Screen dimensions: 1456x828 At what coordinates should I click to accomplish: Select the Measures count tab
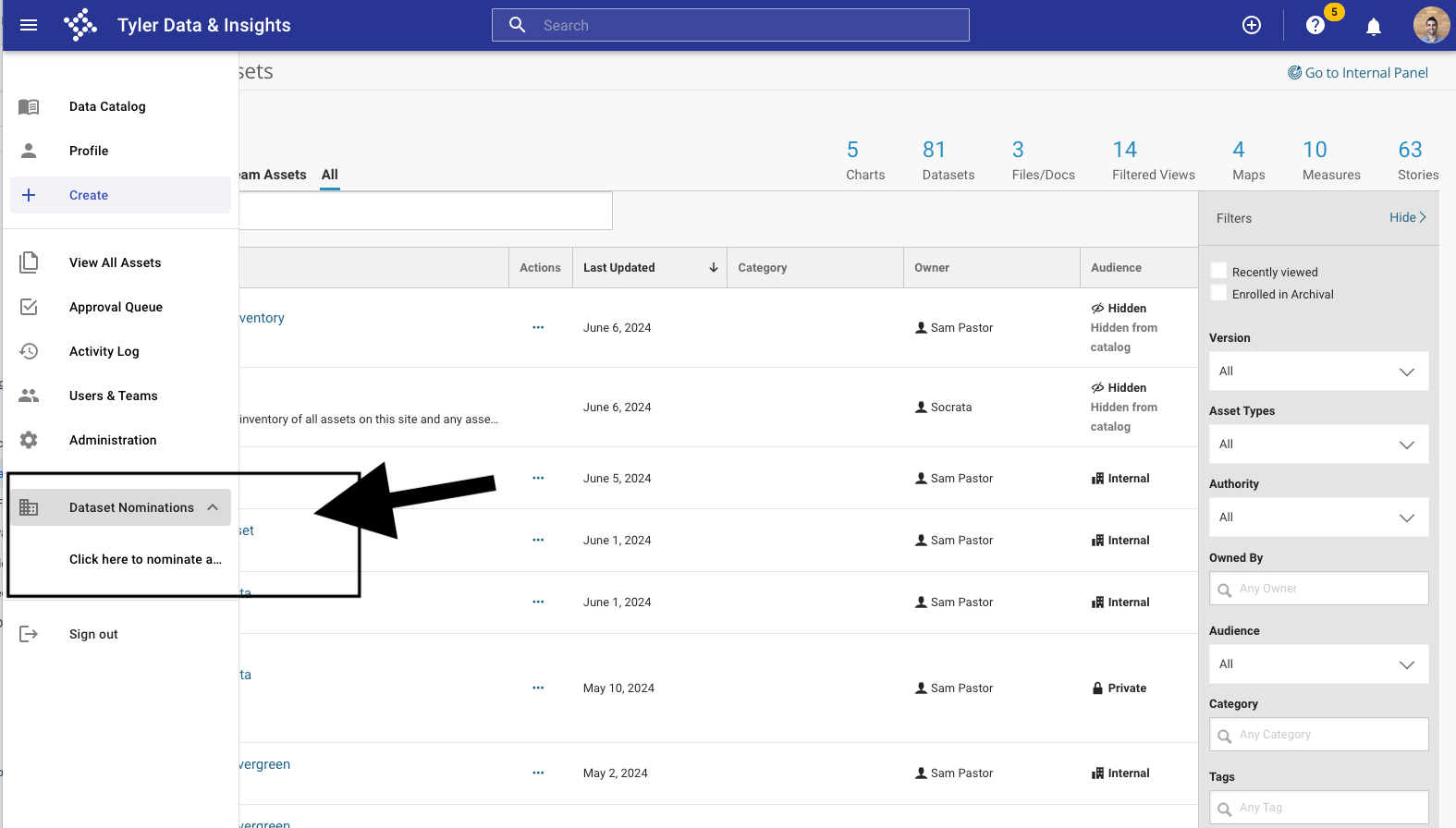(x=1331, y=160)
